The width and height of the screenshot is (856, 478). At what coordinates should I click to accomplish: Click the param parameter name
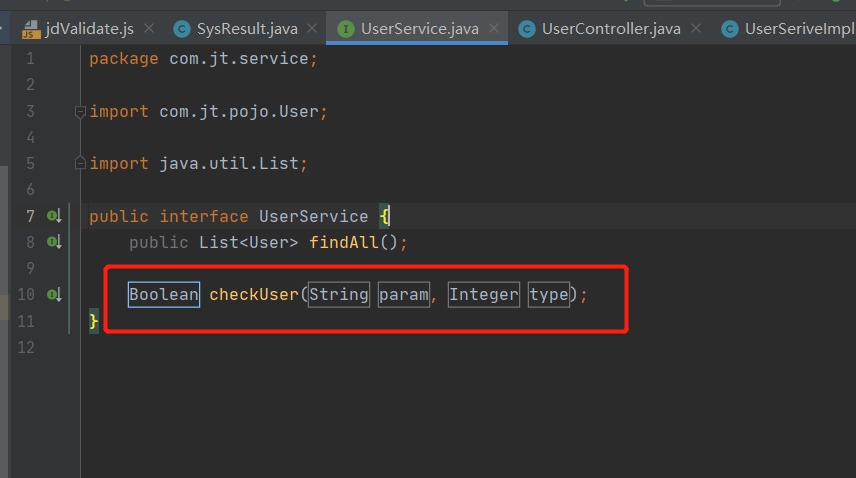404,295
